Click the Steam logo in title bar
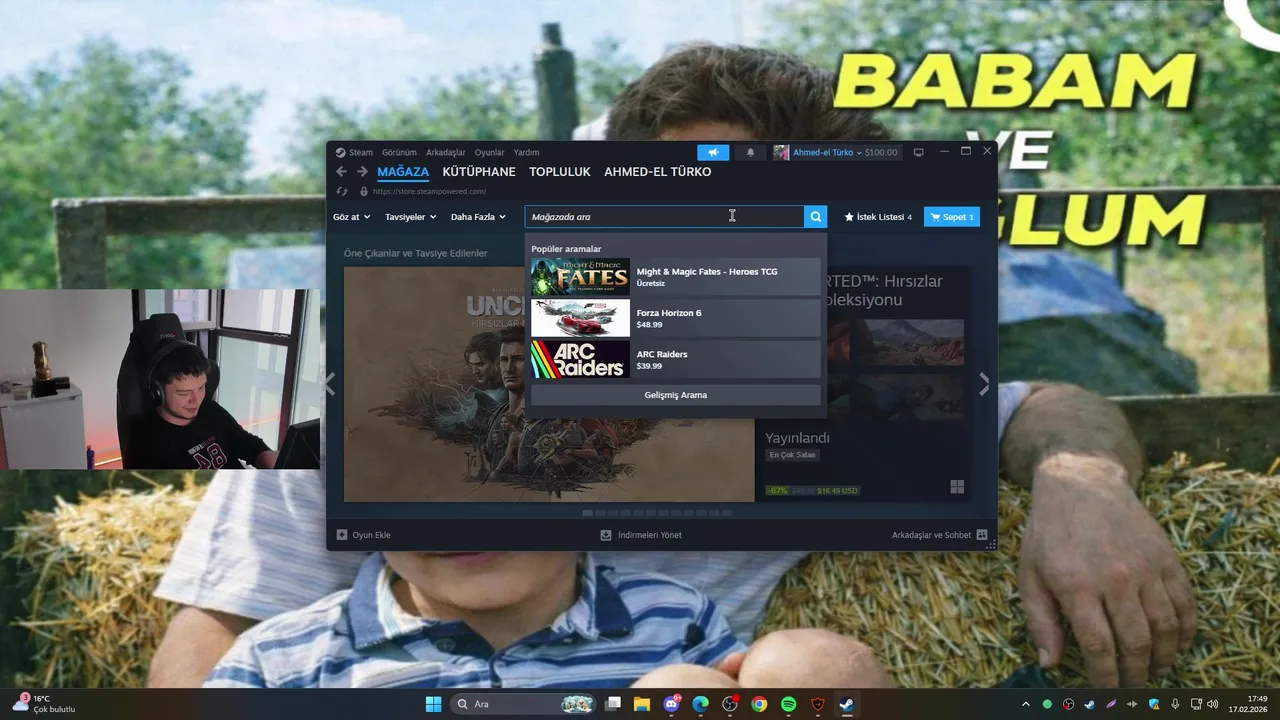Screen dimensions: 1280x720 (340, 152)
